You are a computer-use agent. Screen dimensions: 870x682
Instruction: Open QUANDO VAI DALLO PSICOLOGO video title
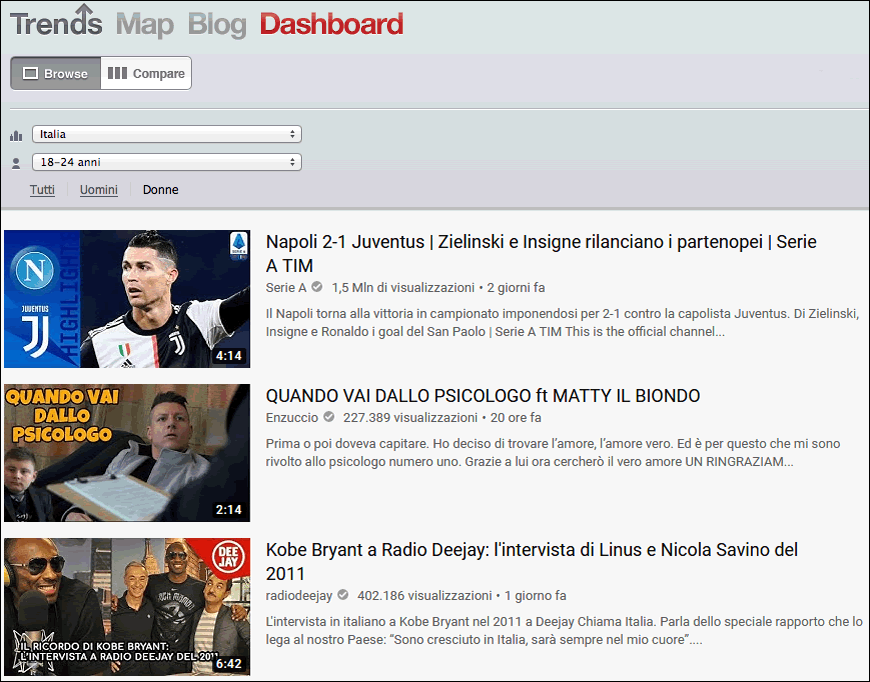click(x=483, y=396)
